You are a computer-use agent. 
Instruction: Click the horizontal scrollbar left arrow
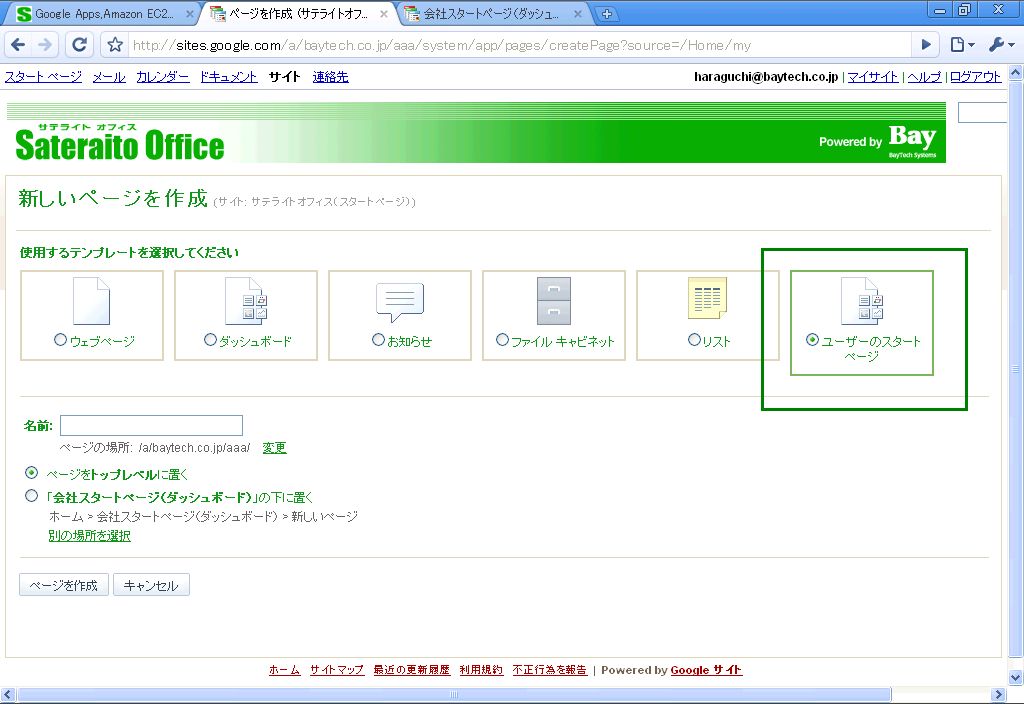pyautogui.click(x=7, y=694)
